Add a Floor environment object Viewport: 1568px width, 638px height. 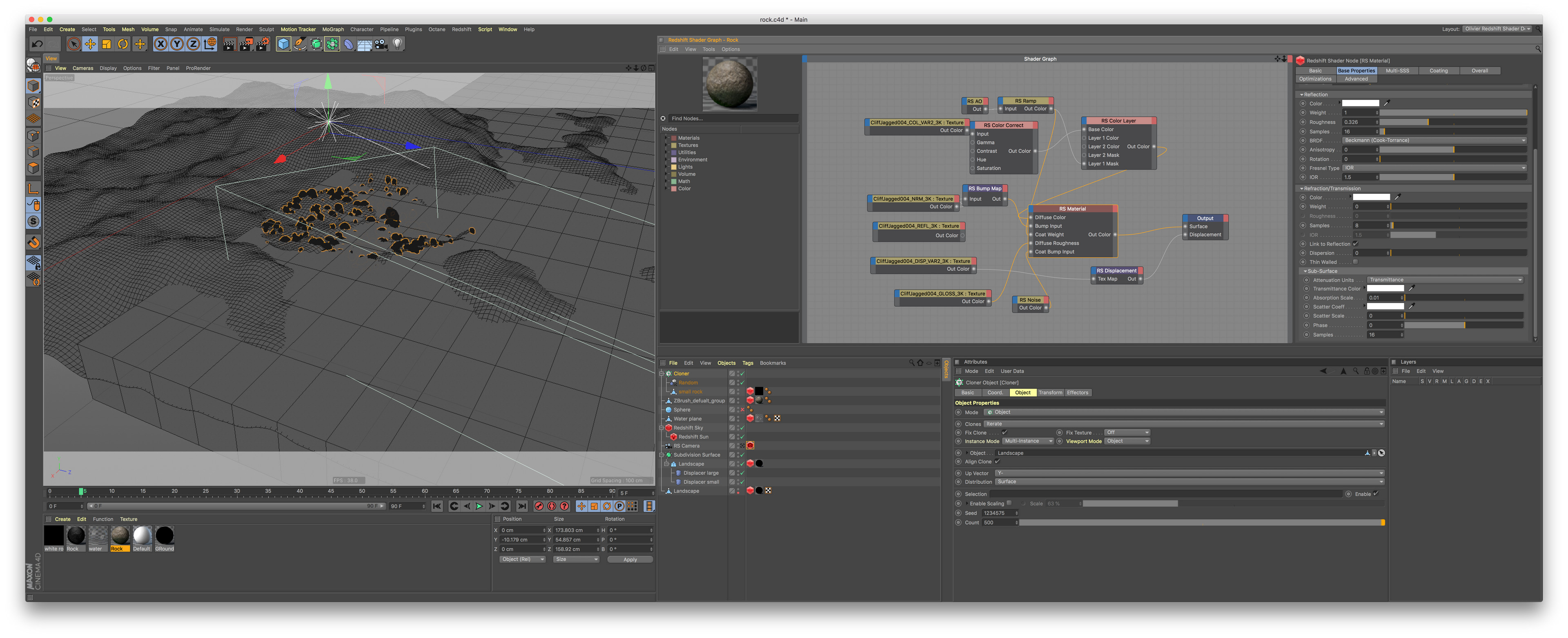[365, 44]
